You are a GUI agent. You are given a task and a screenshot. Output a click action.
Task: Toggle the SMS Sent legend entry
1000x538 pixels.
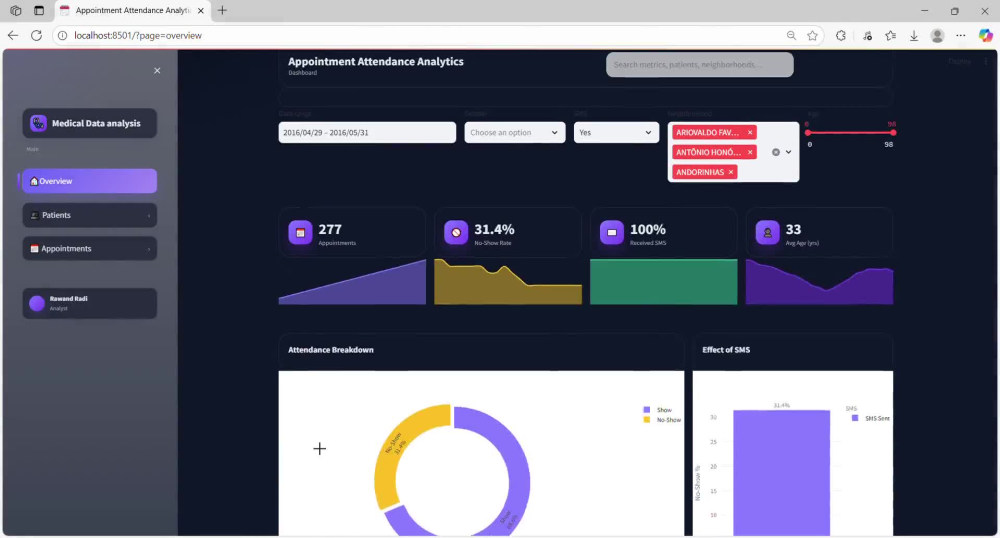[871, 418]
